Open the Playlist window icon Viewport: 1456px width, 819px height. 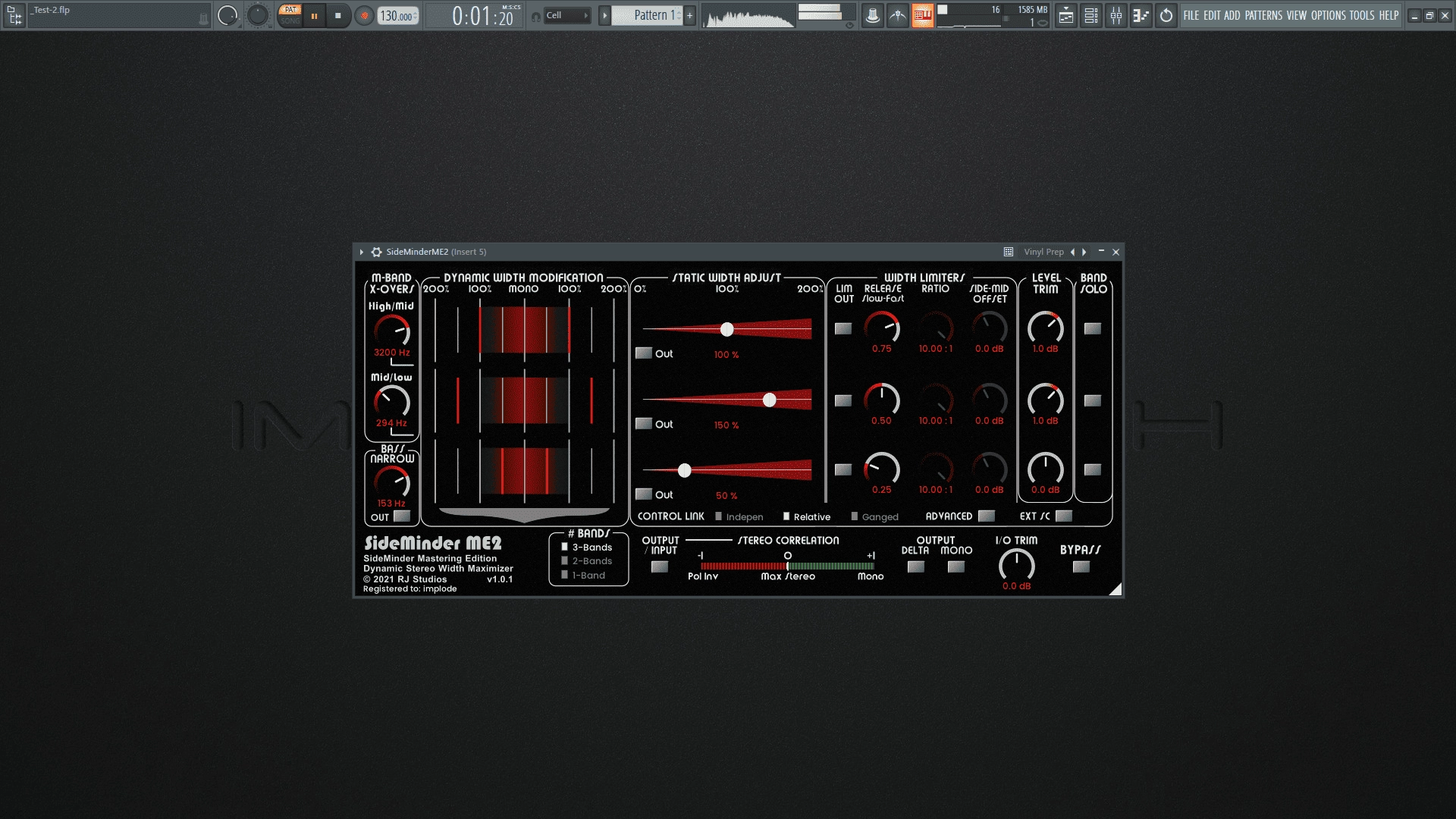(x=1066, y=15)
